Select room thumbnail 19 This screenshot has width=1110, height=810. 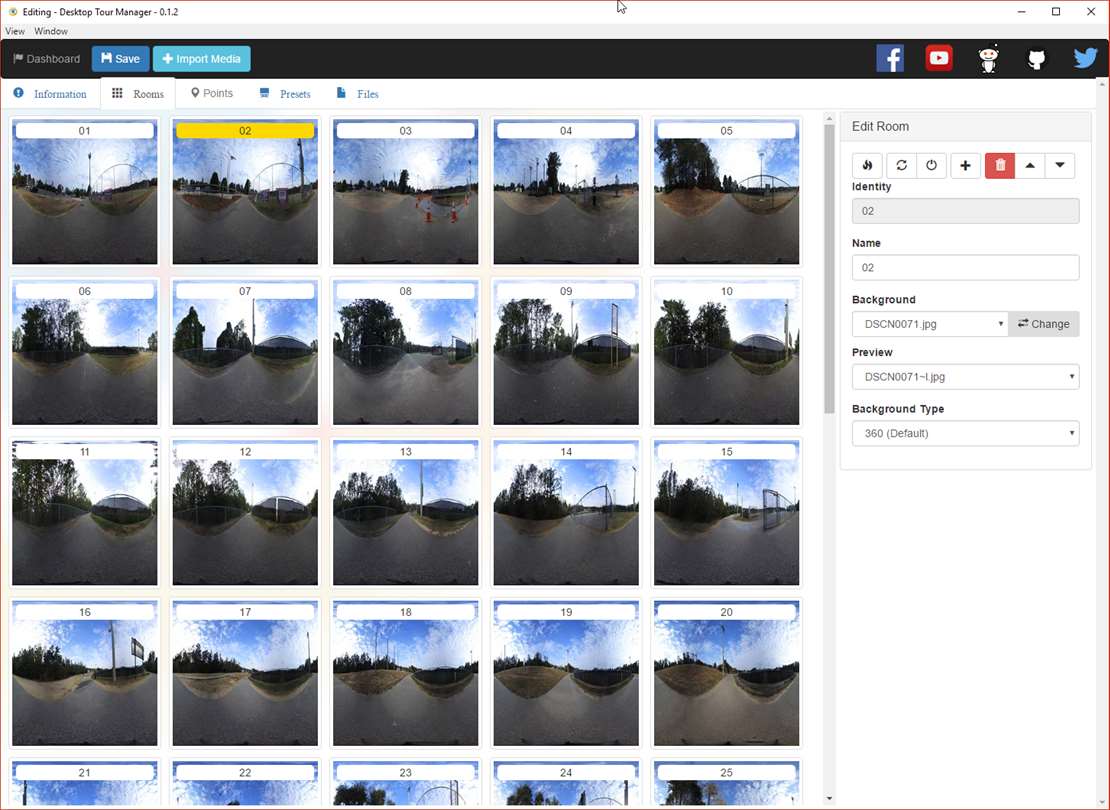point(566,673)
